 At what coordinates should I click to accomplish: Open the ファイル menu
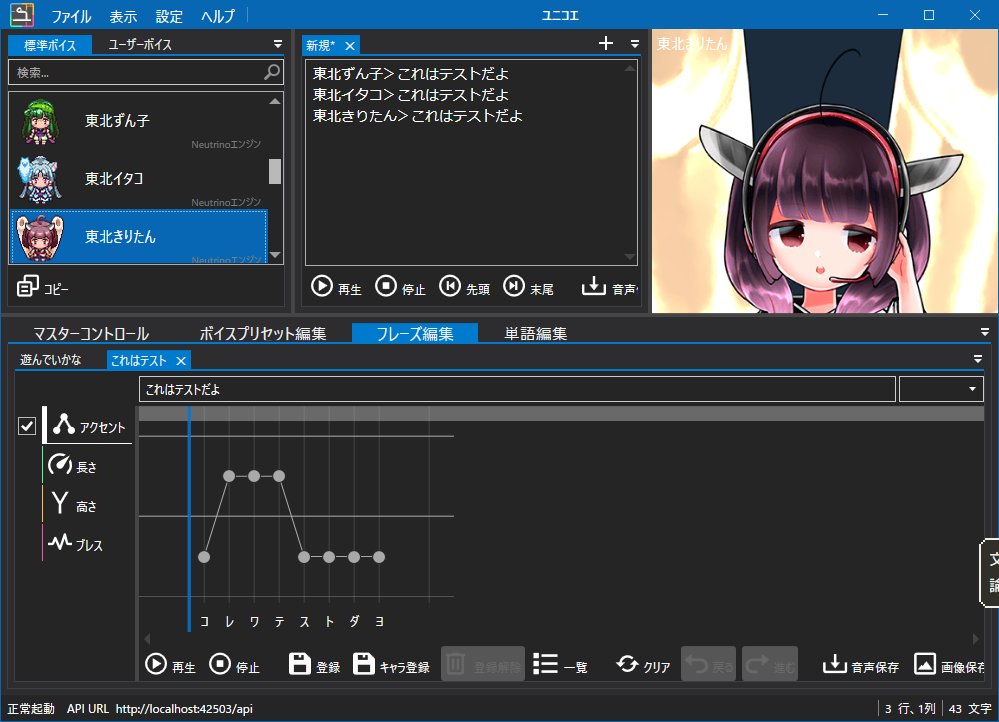click(x=71, y=16)
